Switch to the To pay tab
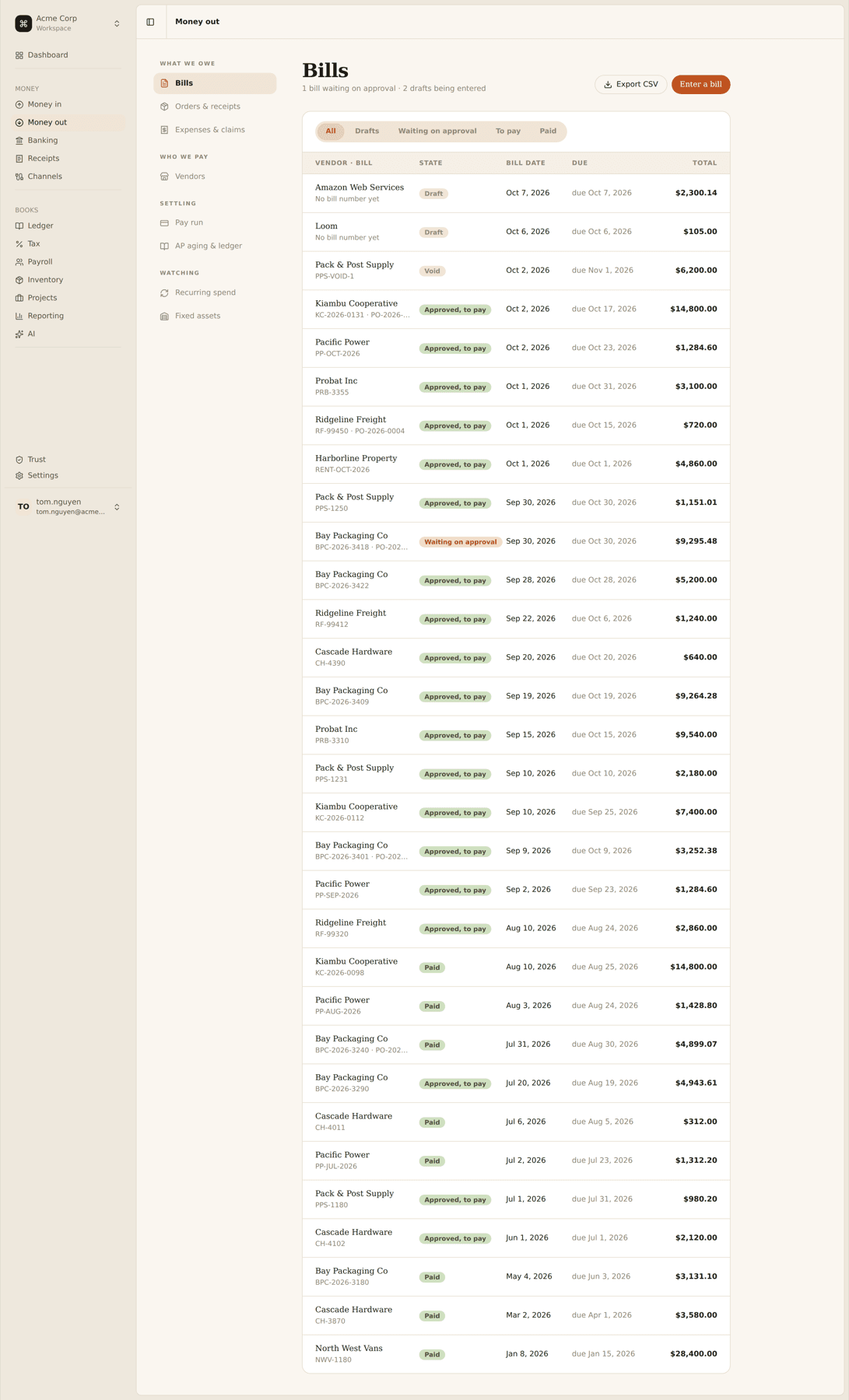Screen dimensions: 849x1400 508,131
